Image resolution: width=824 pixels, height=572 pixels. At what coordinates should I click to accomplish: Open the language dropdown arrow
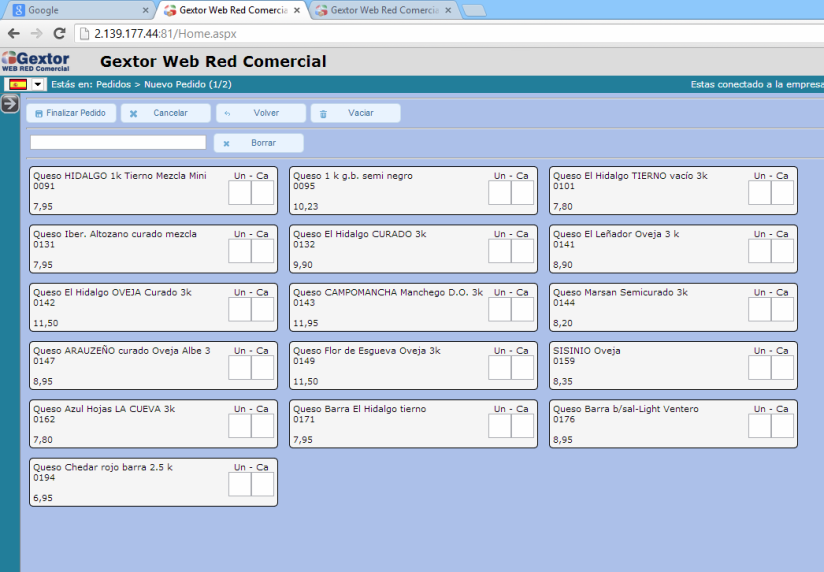coord(38,85)
